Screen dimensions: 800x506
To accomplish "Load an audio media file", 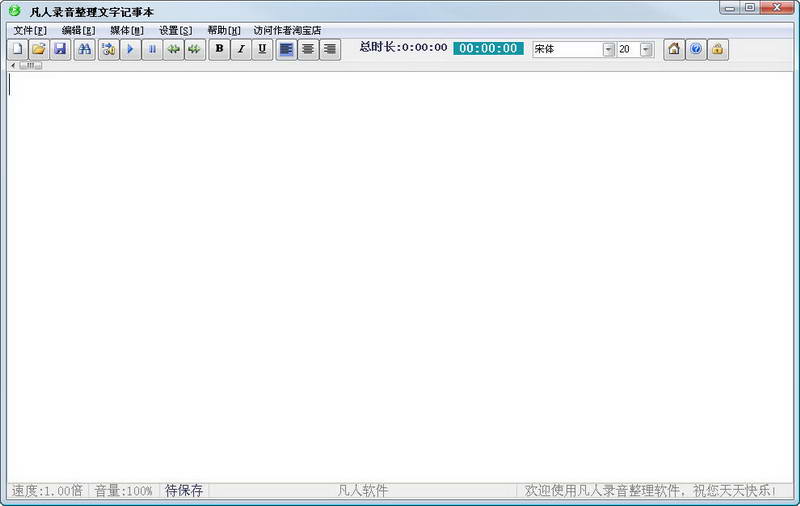I will [x=109, y=49].
